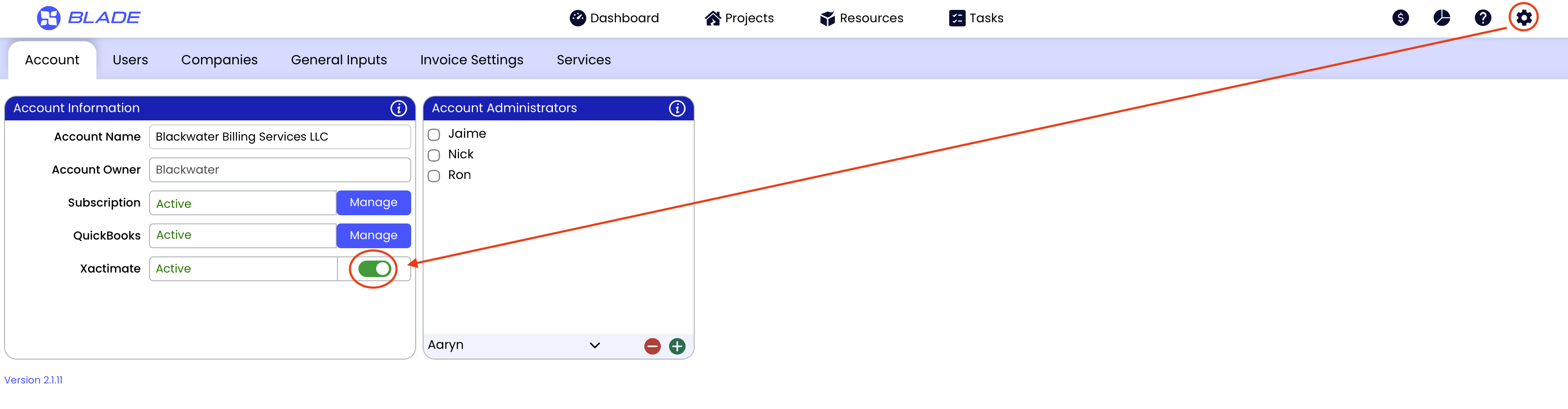Click the Account Name input field
This screenshot has height=409, width=1568.
pos(279,136)
